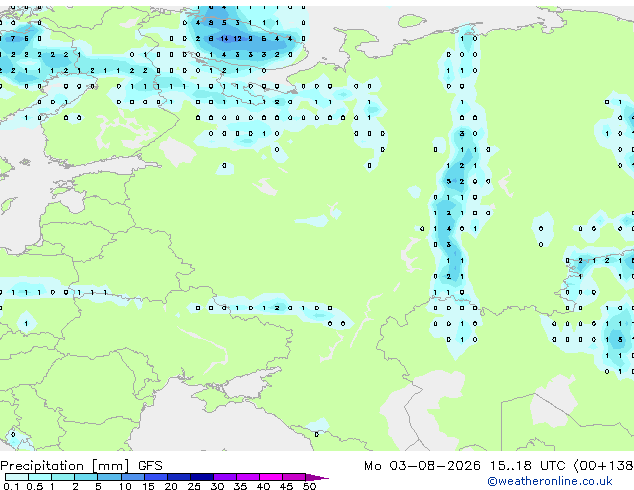Screen dimensions: 634x490
Task: Click the '35' legend scale label
Action: 240,486
